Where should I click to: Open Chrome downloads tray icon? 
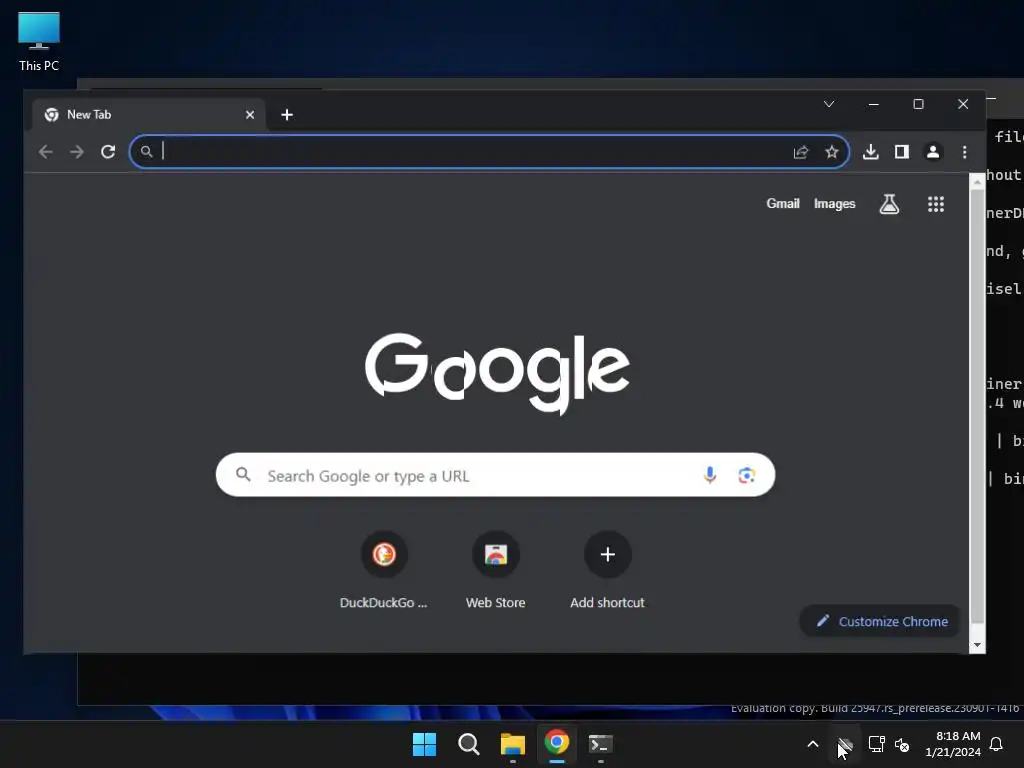point(871,152)
